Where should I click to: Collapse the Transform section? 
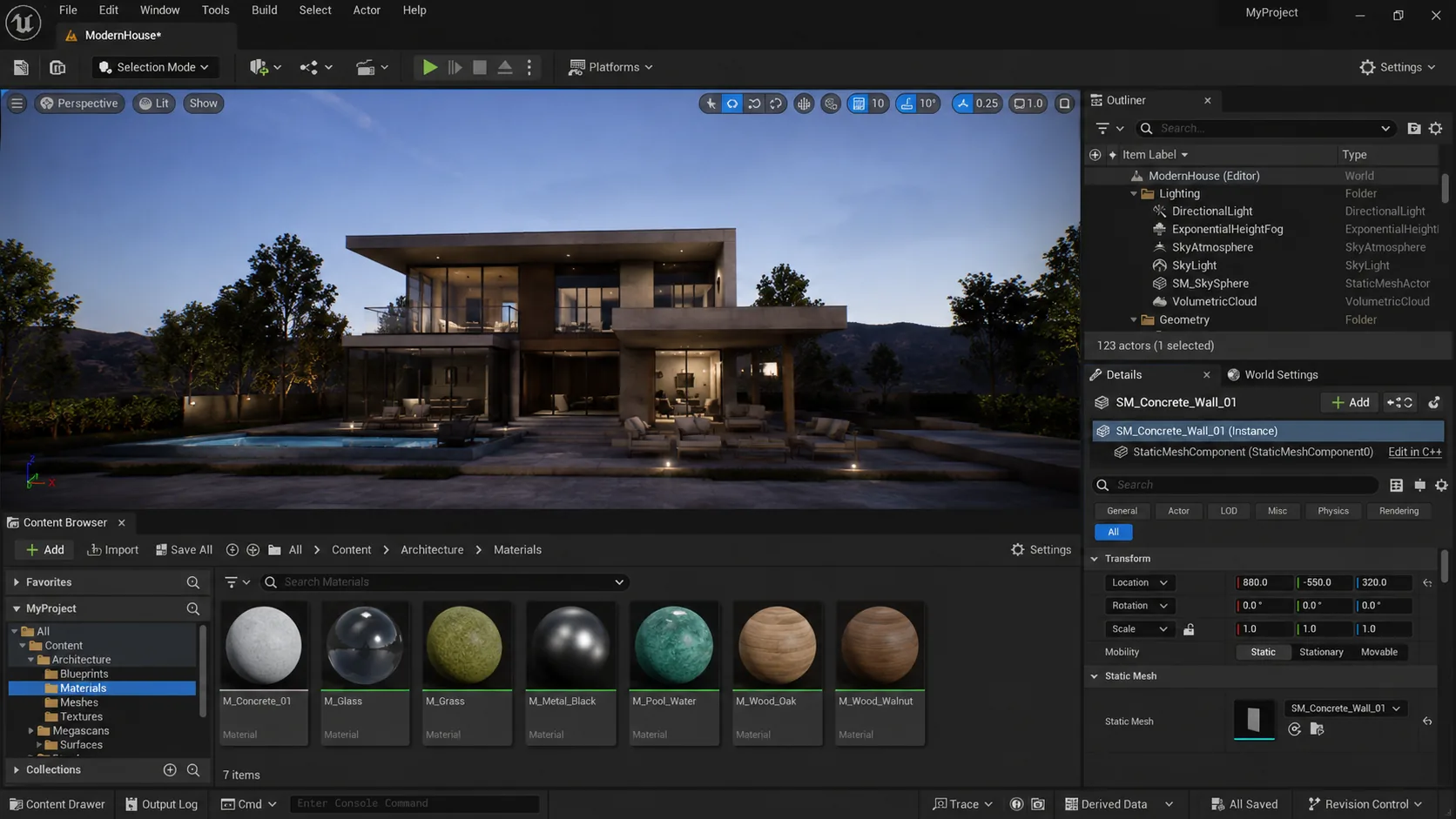(x=1095, y=559)
